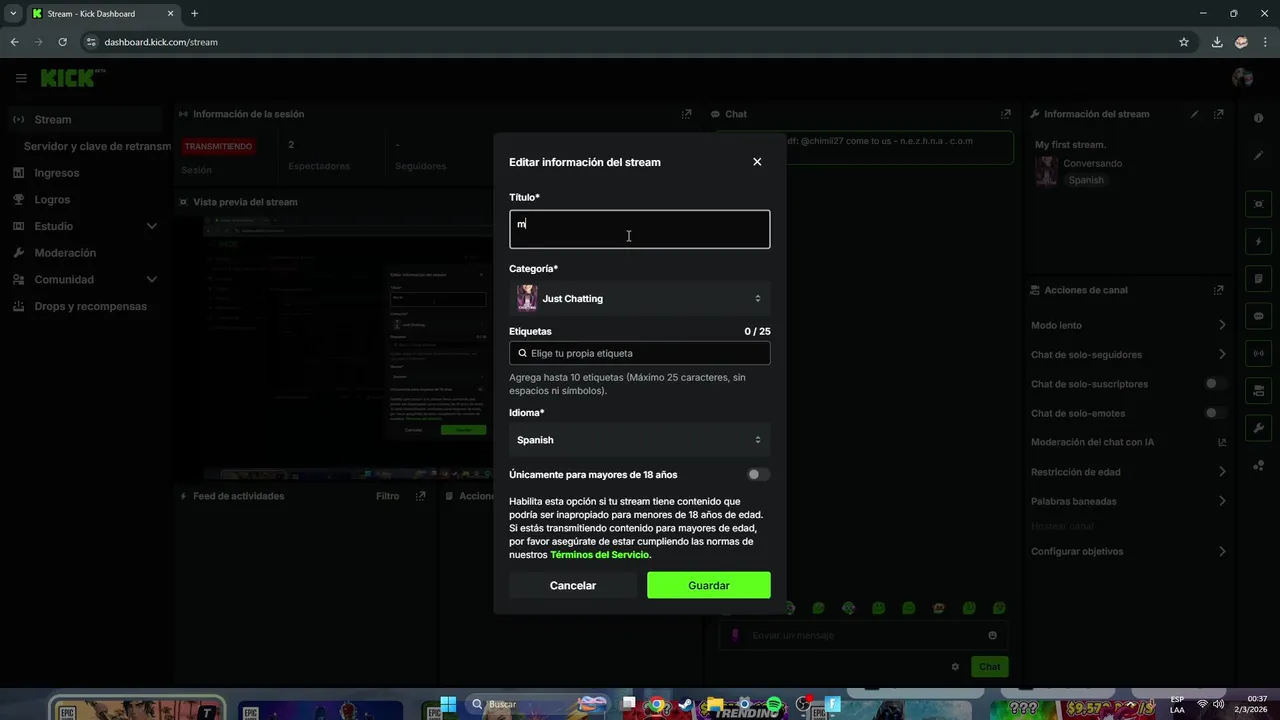1280x720 pixels.
Task: Click the broadcast signal icon in right rail
Action: (x=1259, y=353)
